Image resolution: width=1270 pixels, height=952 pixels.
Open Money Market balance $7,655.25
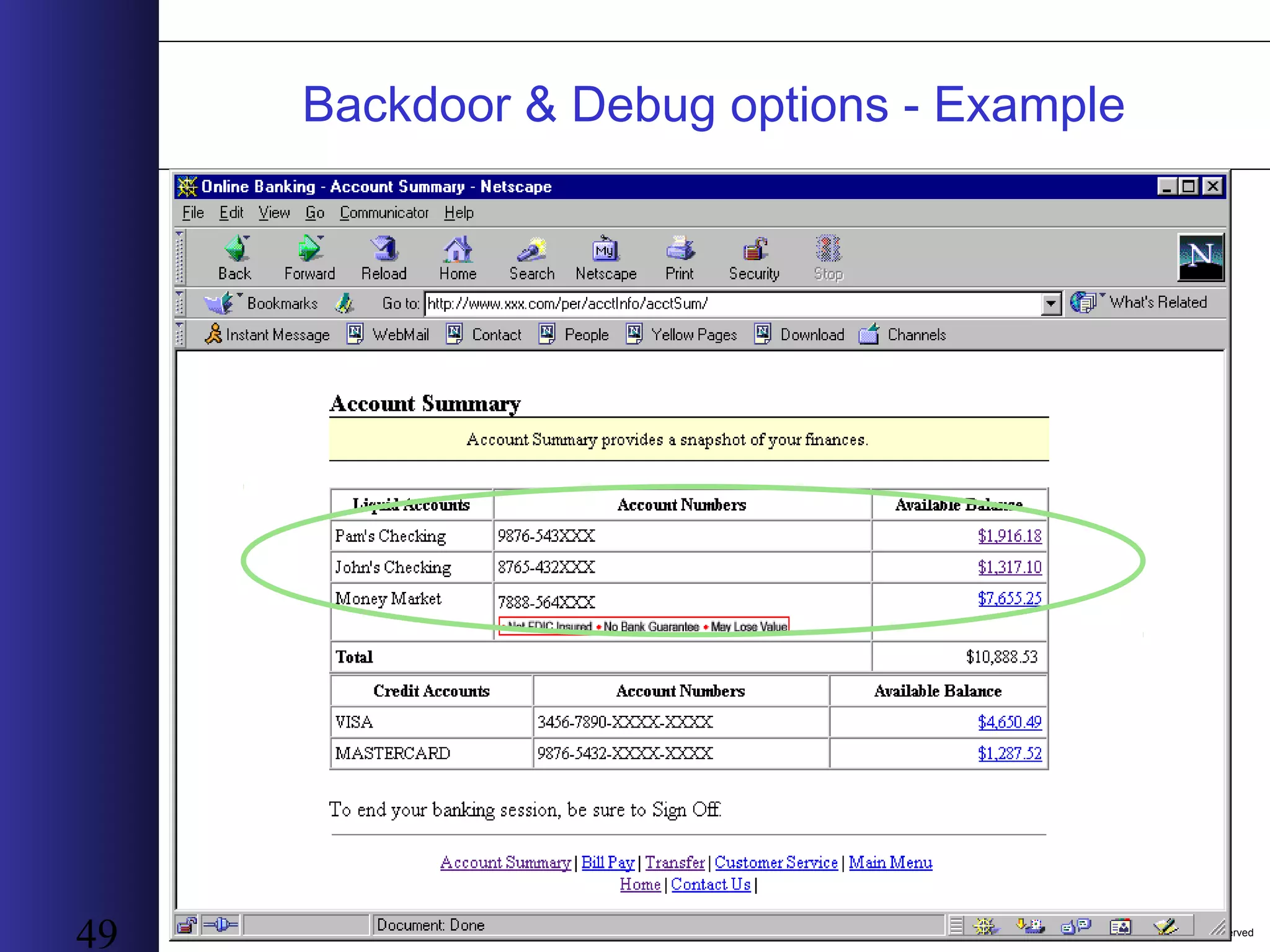pos(1010,598)
